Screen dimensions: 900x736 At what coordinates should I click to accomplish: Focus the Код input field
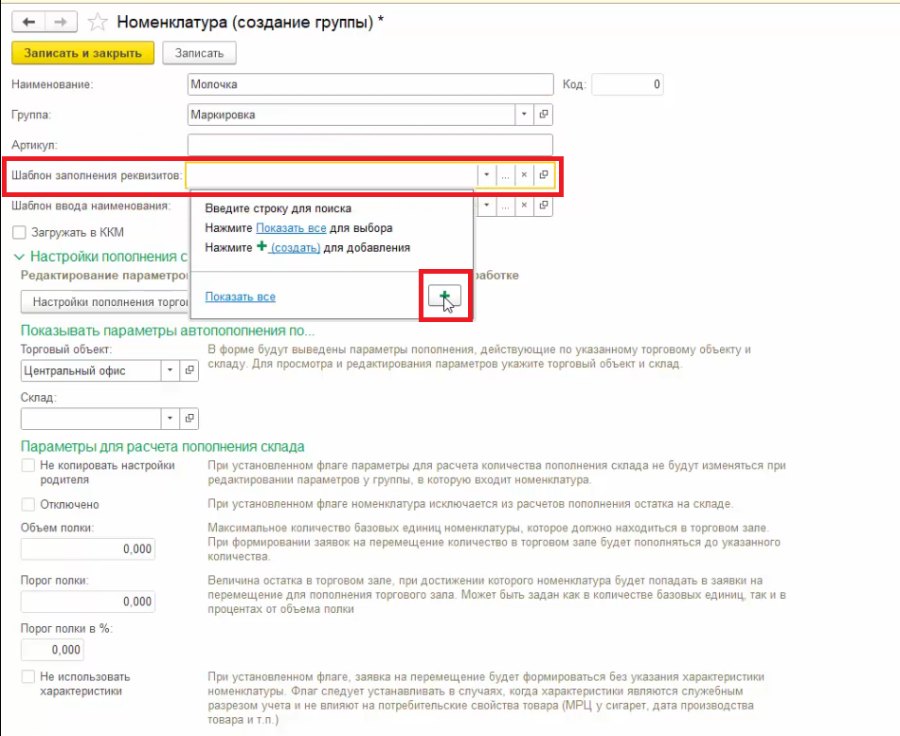click(x=627, y=84)
